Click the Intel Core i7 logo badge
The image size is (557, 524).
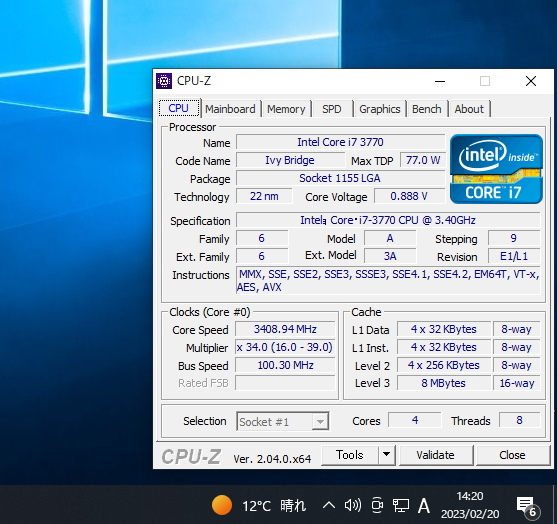point(496,169)
